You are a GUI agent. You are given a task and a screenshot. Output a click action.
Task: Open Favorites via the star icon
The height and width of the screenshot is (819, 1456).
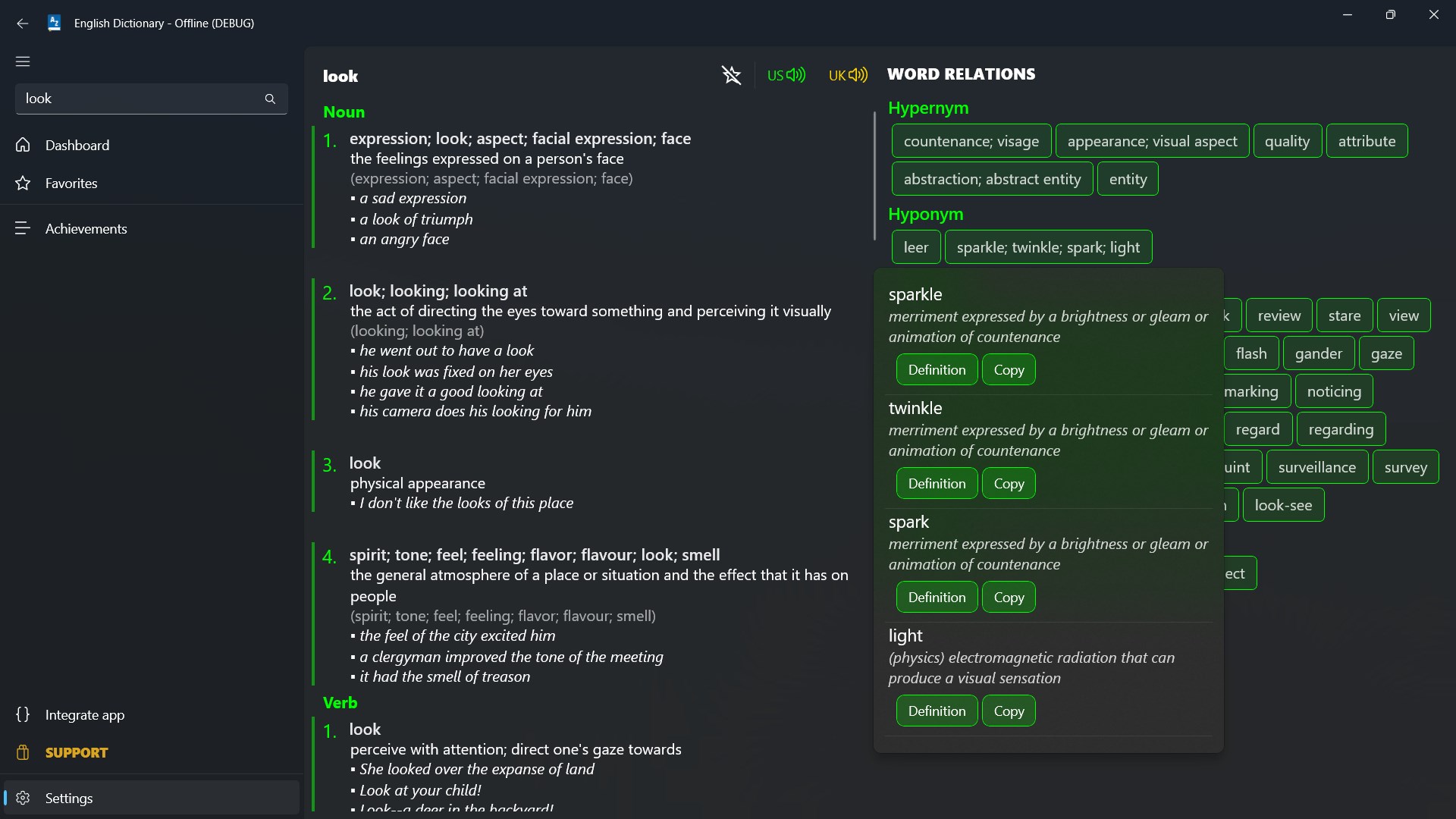[x=71, y=183]
